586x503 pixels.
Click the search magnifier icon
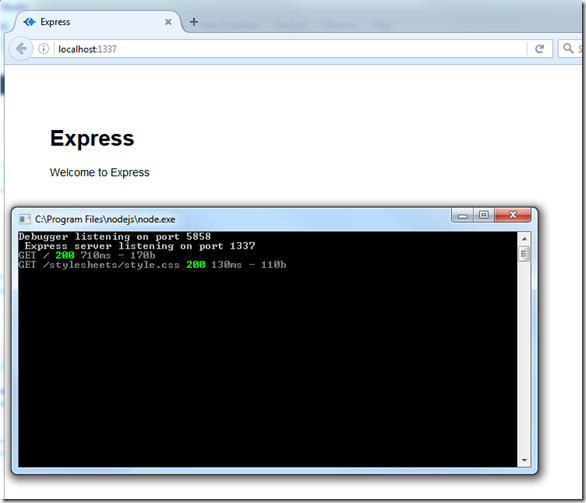click(x=568, y=48)
